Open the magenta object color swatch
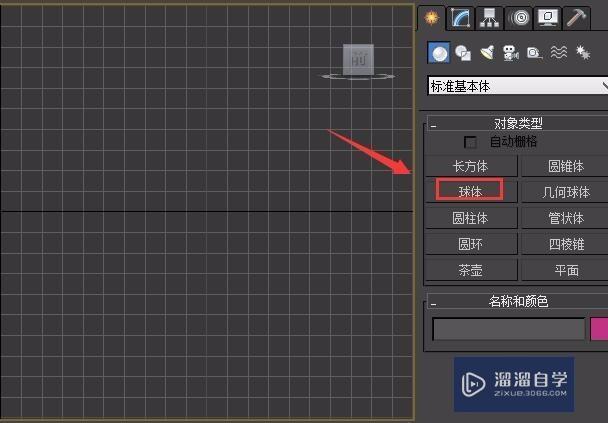 pyautogui.click(x=599, y=329)
